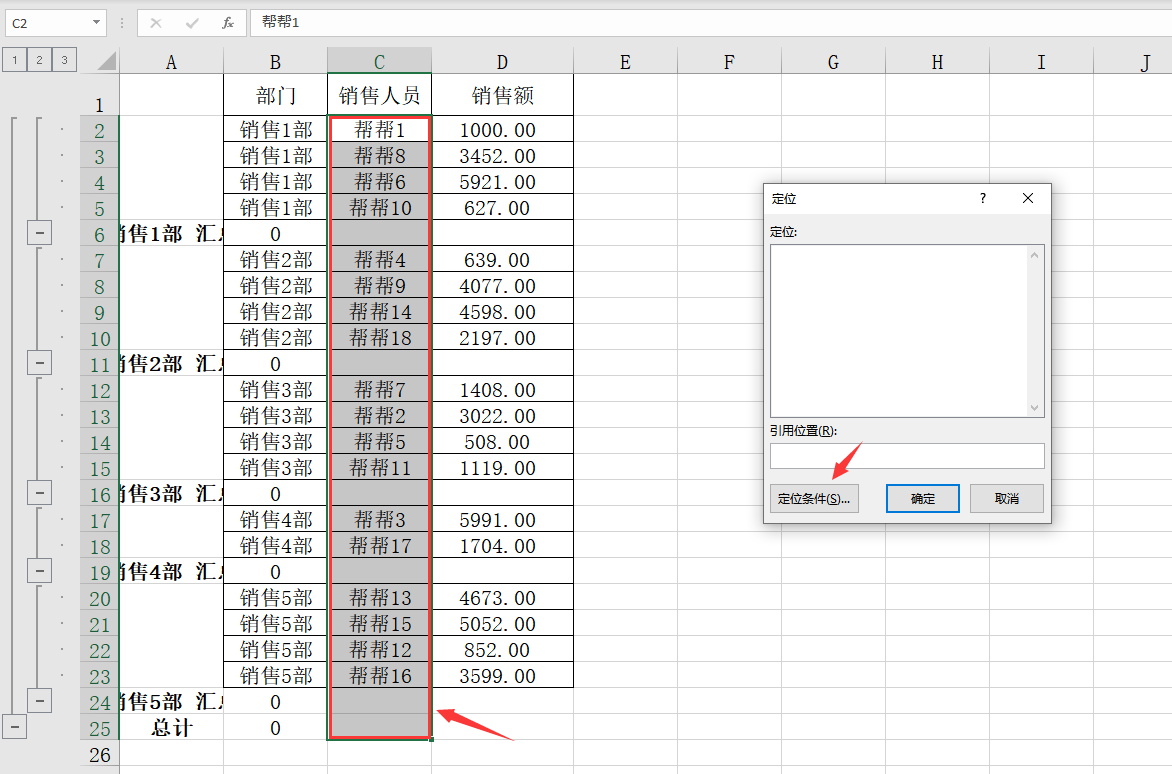
Task: Select column A header
Action: 171,61
